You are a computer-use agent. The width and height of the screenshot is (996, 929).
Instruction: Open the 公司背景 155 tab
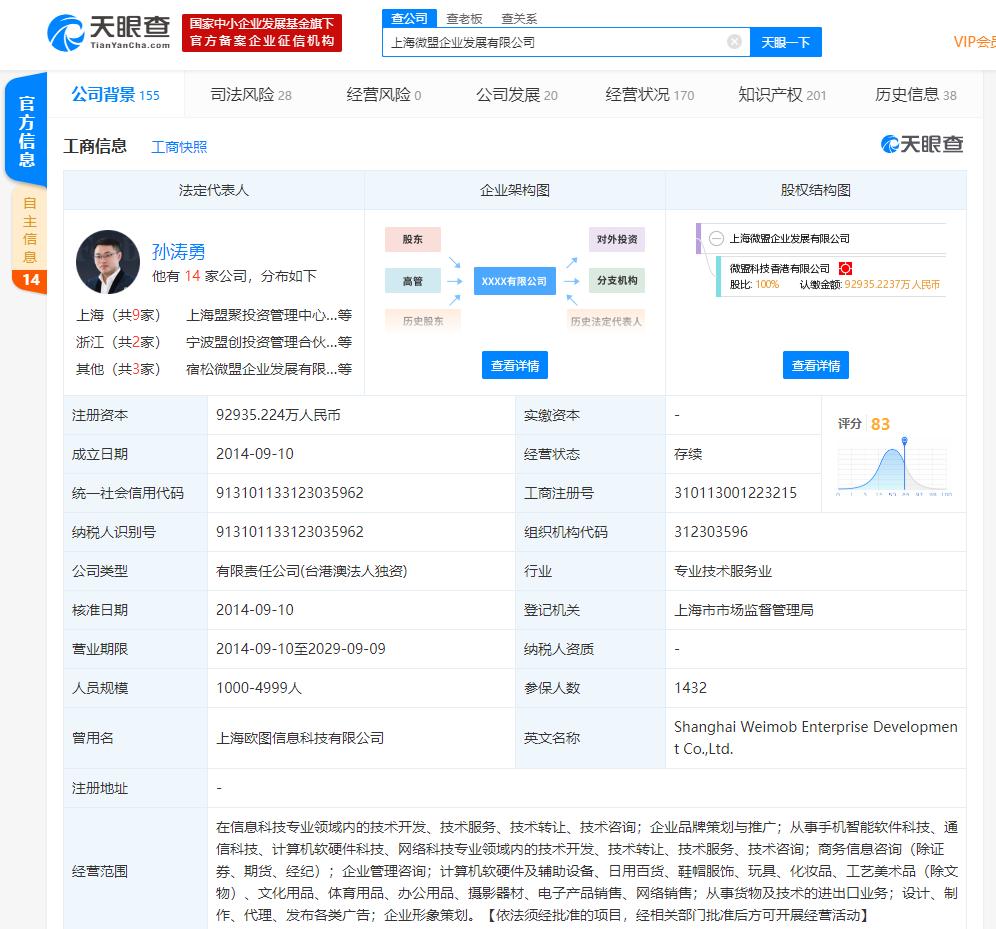(116, 95)
